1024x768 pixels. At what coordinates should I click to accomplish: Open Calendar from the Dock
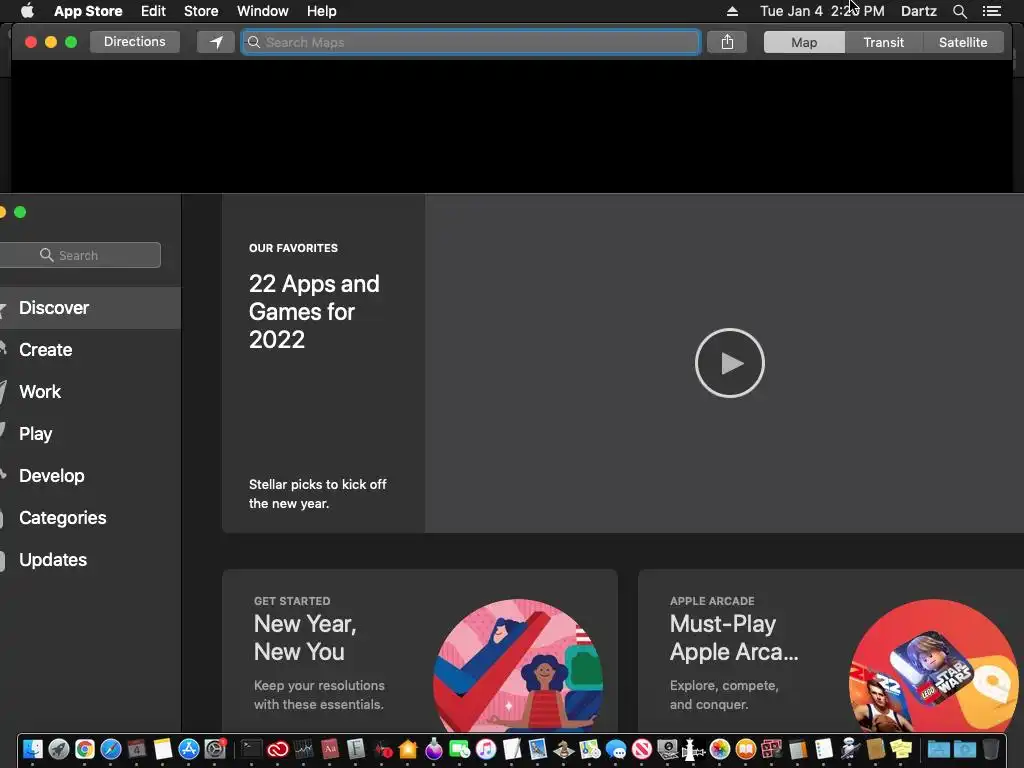click(136, 749)
